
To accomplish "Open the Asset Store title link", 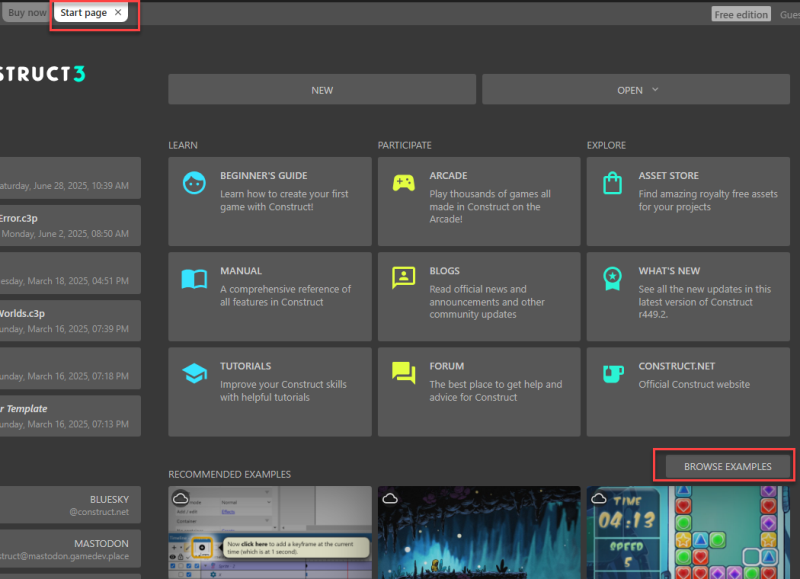I will pyautogui.click(x=668, y=175).
